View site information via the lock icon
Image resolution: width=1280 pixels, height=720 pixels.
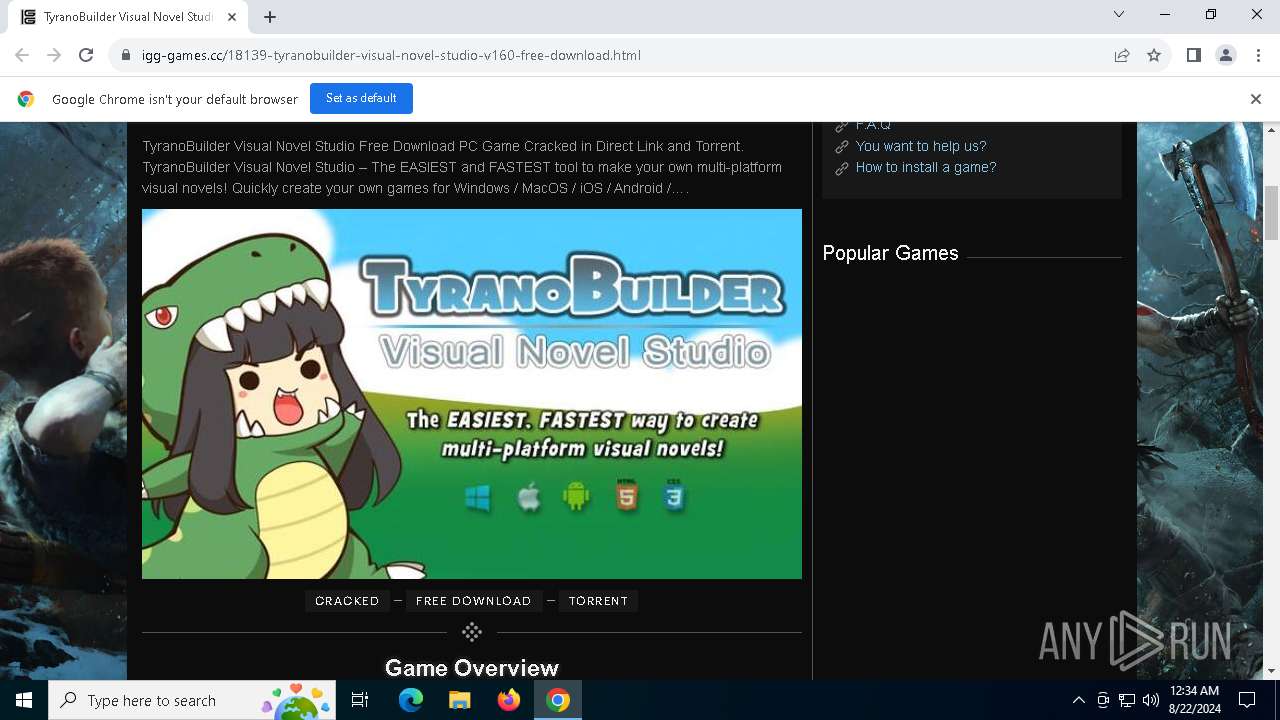tap(126, 55)
